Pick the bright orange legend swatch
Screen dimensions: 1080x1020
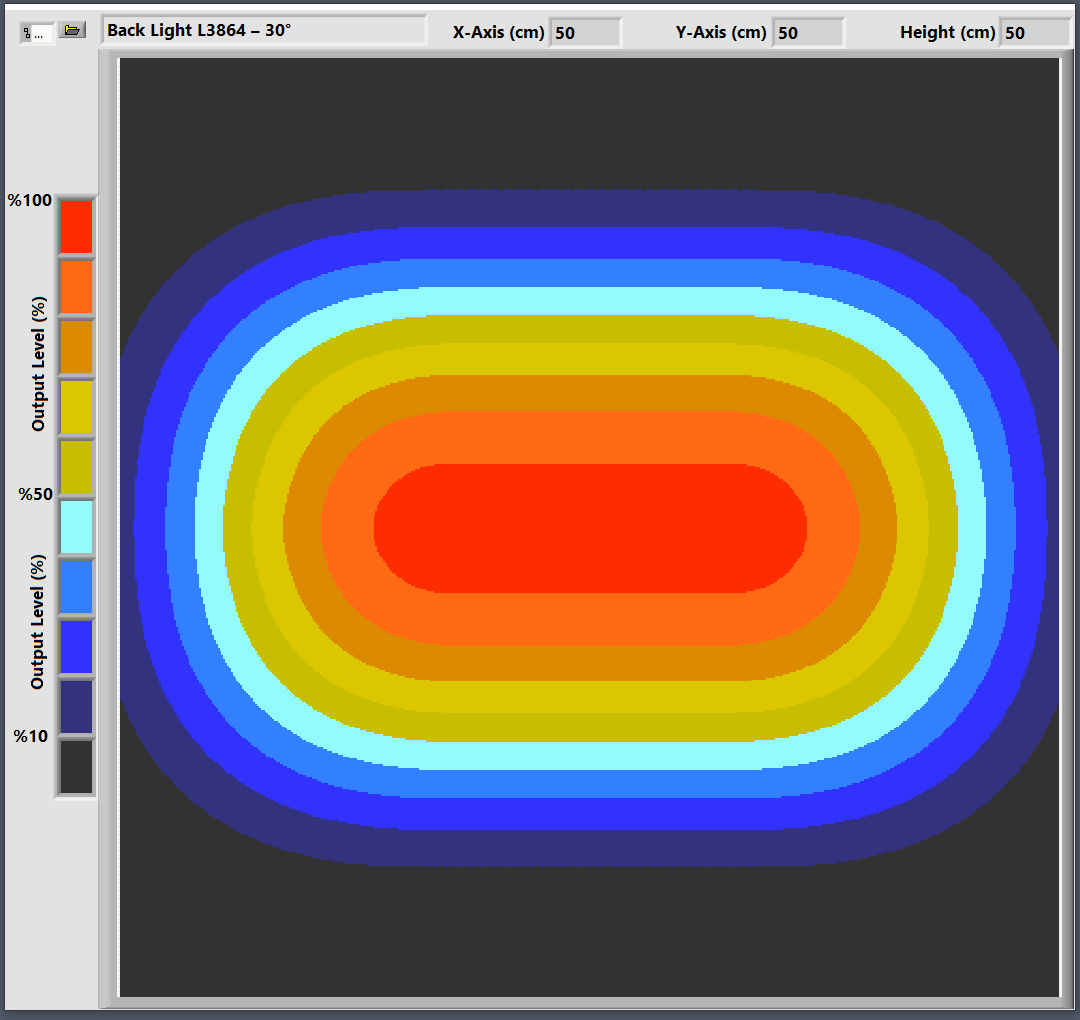pyautogui.click(x=76, y=287)
